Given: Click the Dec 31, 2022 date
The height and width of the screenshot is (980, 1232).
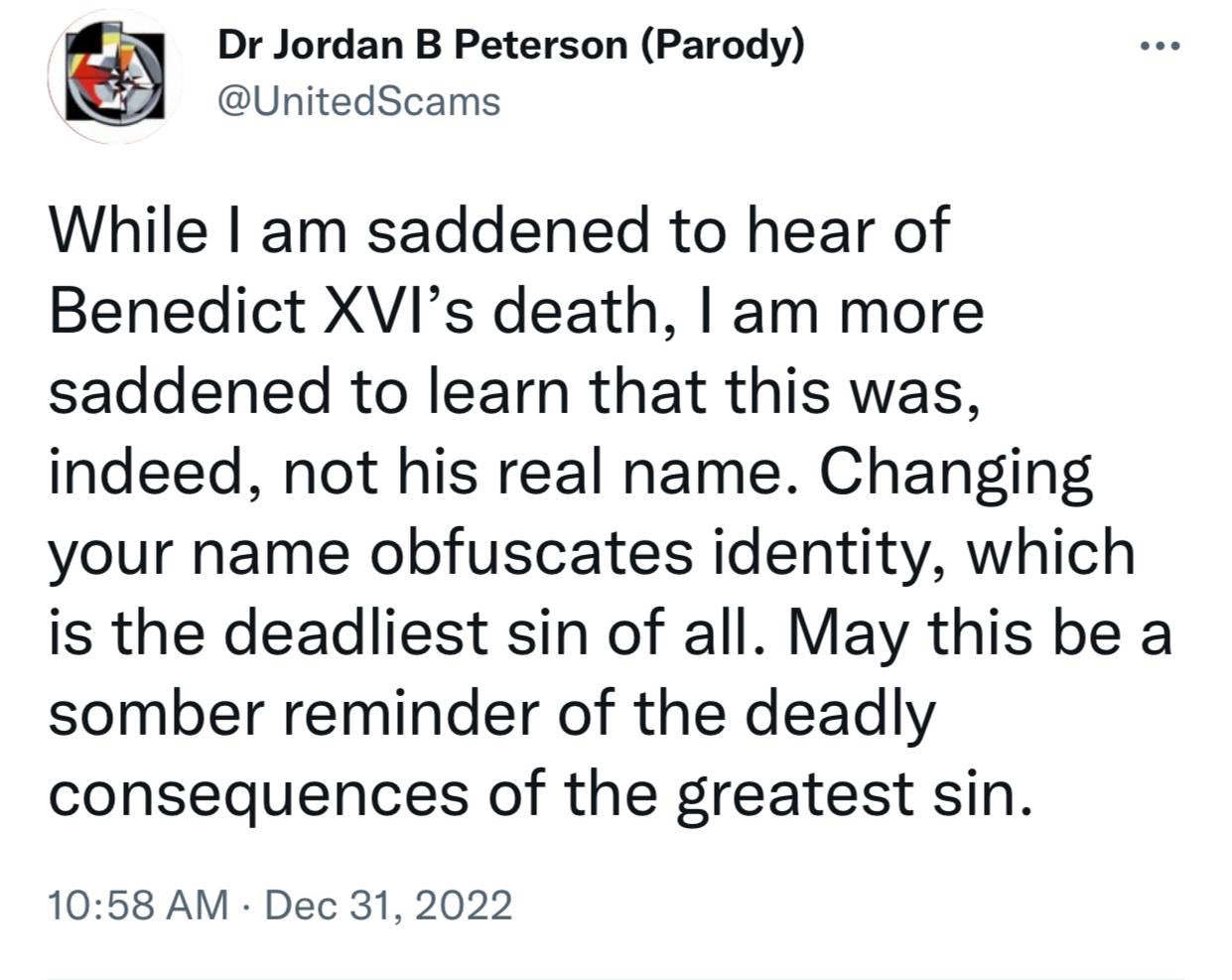Looking at the screenshot, I should click(x=389, y=905).
